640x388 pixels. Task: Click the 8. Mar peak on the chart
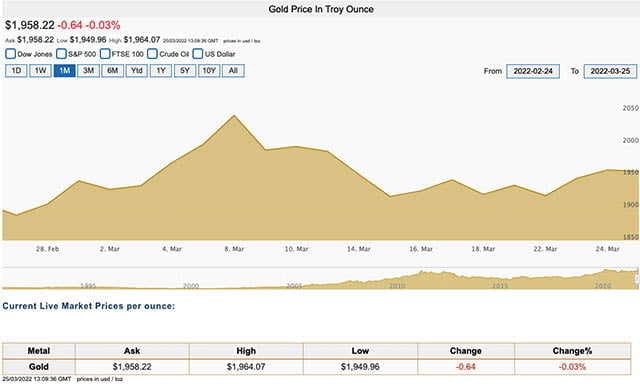[x=234, y=115]
